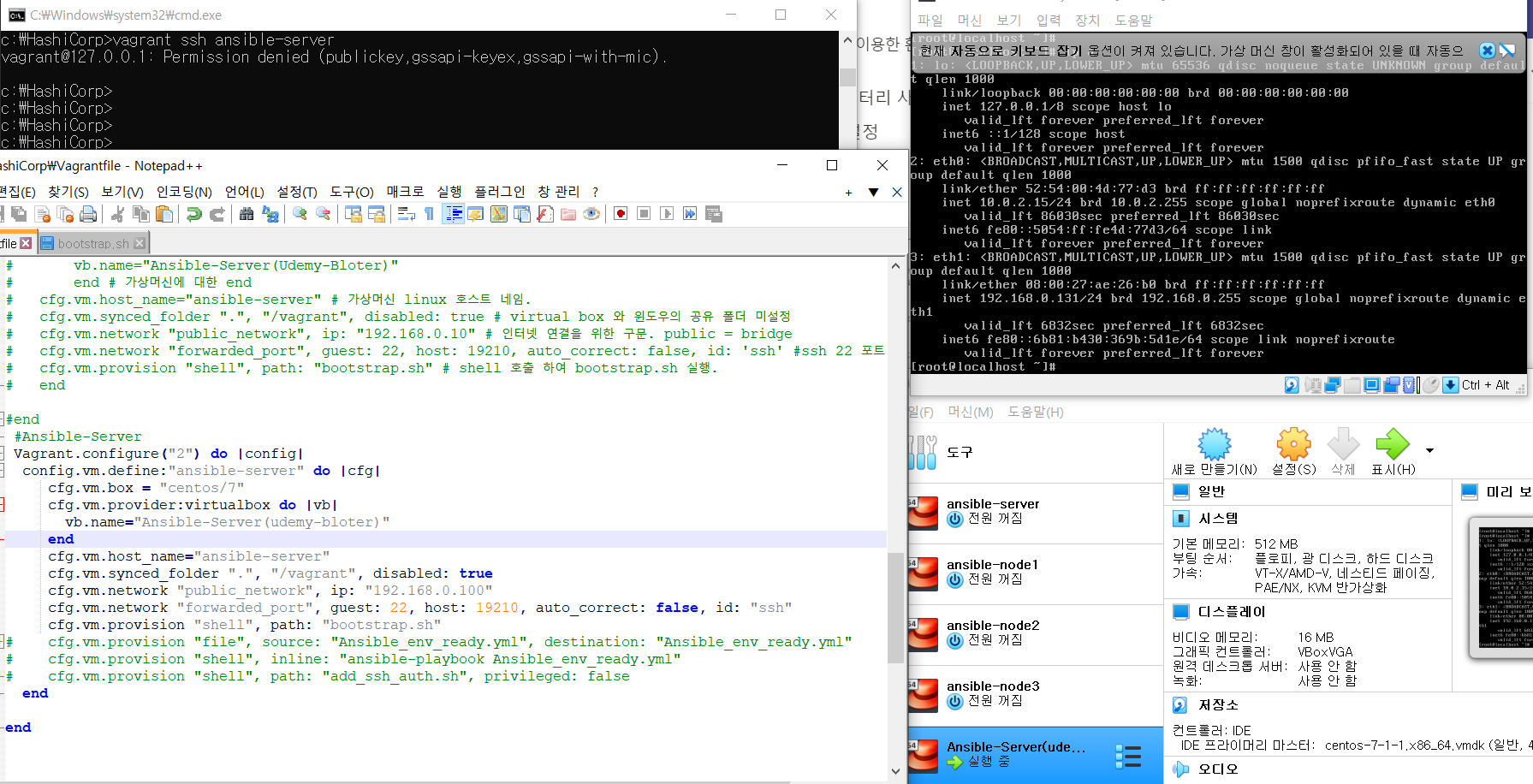Open the 찾기(S) menu in Notepad++
Viewport: 1533px width, 784px height.
tap(68, 192)
